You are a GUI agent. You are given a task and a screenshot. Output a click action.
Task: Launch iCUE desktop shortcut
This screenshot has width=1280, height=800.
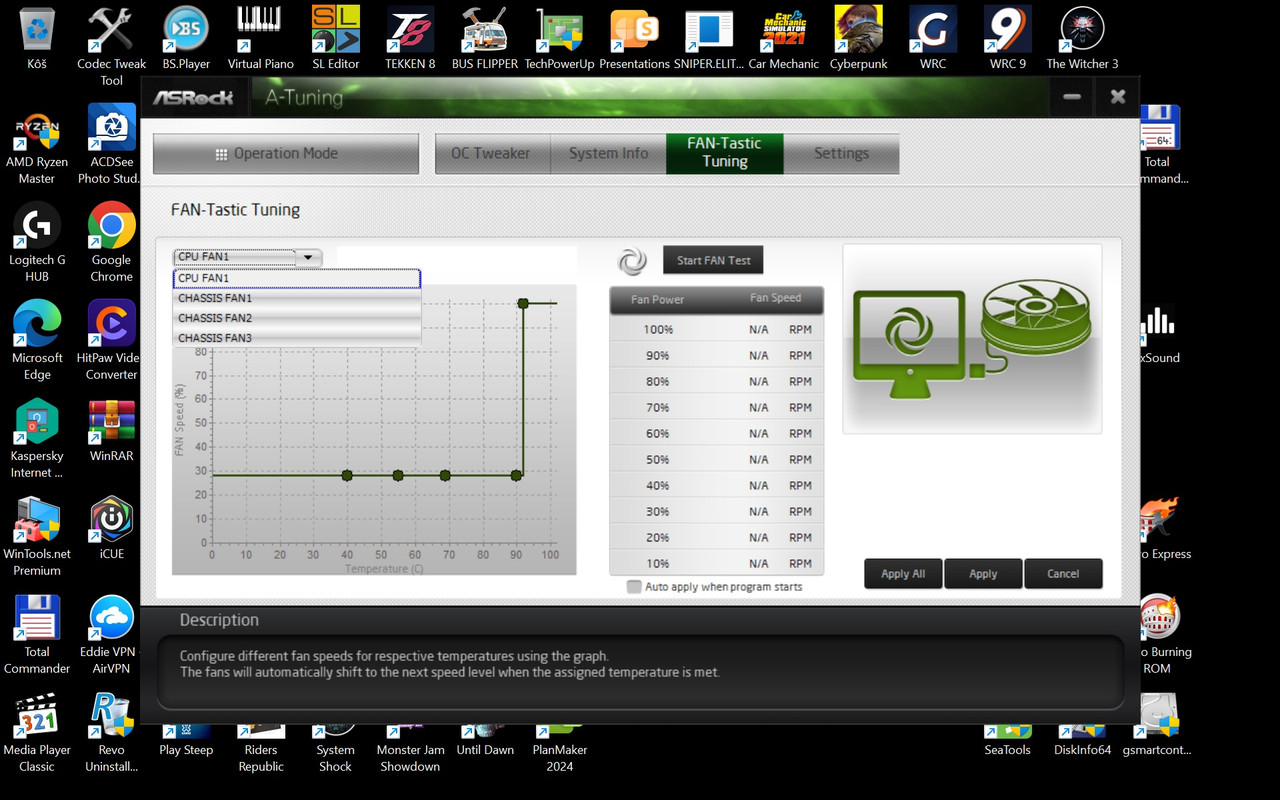coord(111,528)
